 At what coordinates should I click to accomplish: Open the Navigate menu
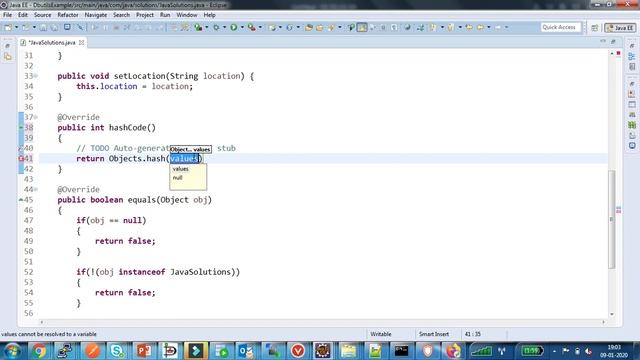click(96, 15)
